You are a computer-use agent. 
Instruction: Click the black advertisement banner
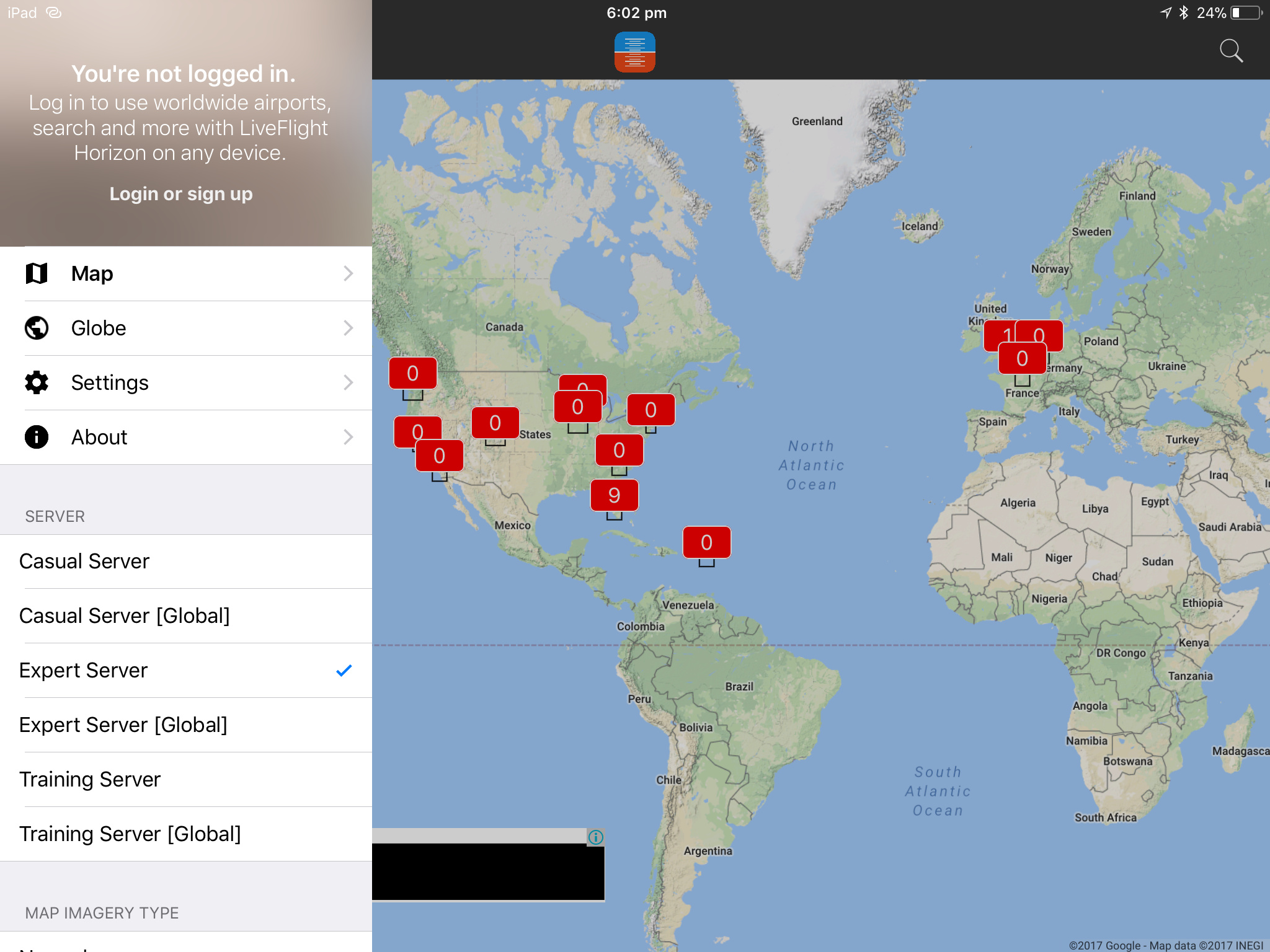coord(487,871)
